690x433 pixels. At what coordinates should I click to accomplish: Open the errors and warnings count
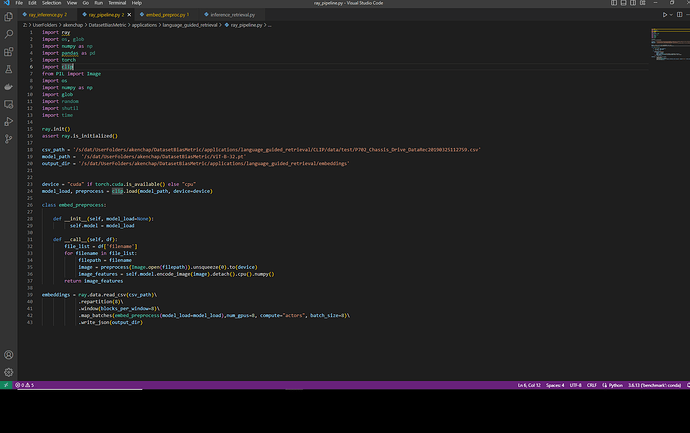(x=25, y=385)
